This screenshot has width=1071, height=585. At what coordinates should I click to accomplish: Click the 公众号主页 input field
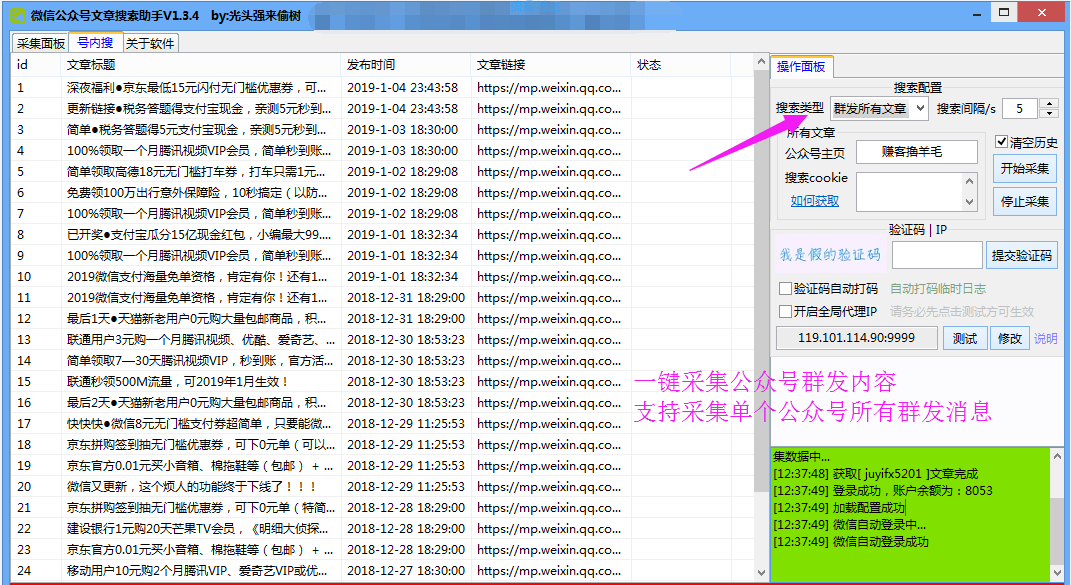coord(917,152)
